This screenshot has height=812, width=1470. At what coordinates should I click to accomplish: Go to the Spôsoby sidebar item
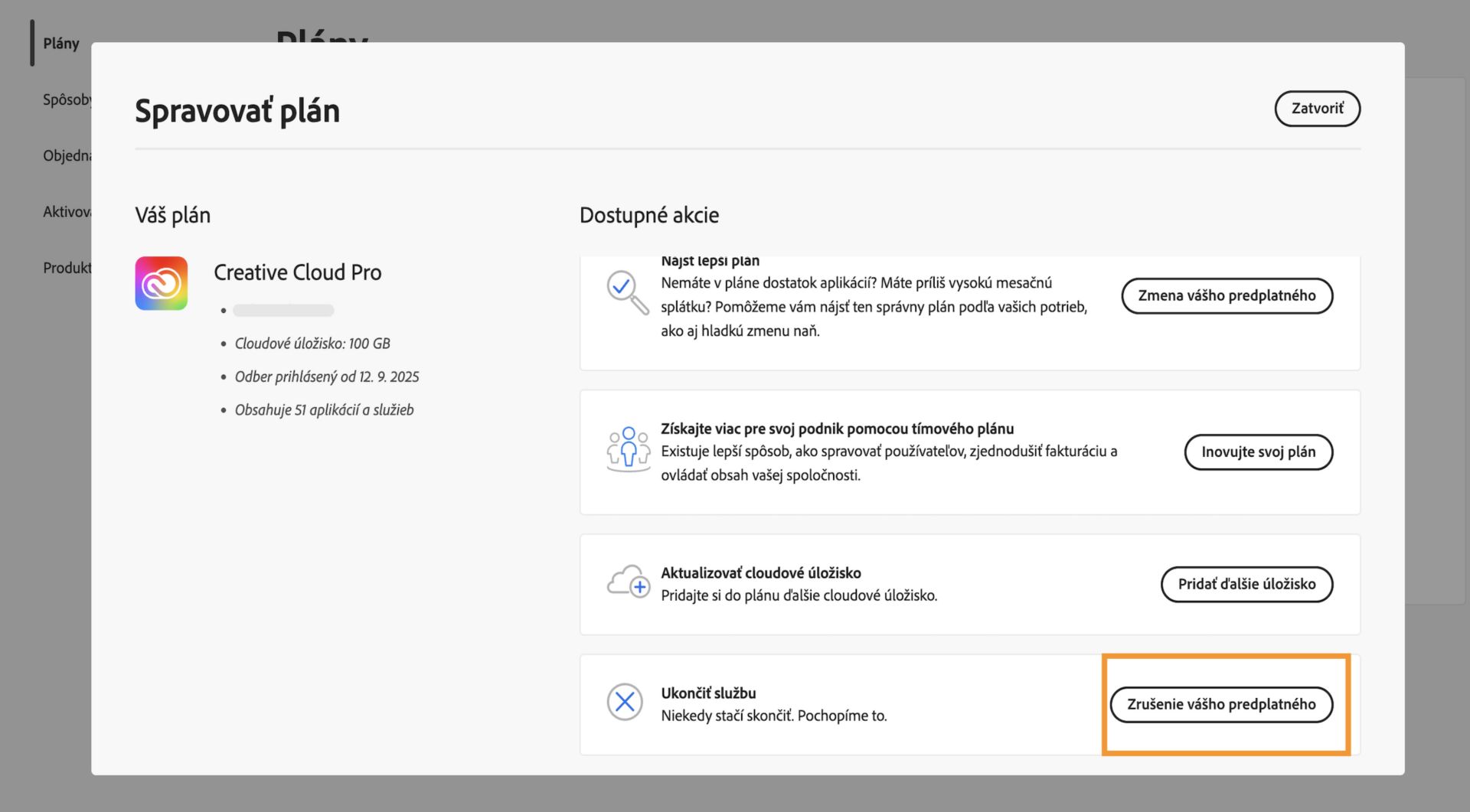pos(67,99)
